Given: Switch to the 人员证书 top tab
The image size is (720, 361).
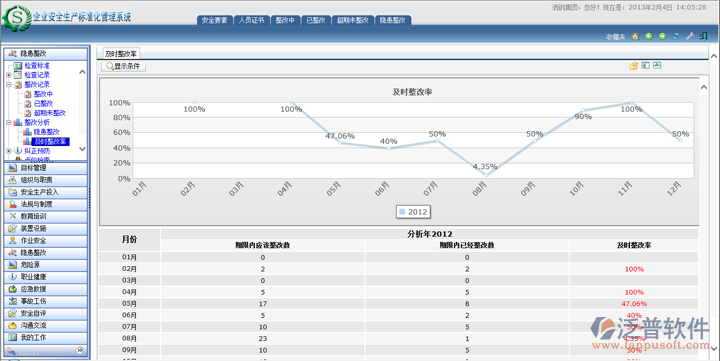Looking at the screenshot, I should coord(251,20).
